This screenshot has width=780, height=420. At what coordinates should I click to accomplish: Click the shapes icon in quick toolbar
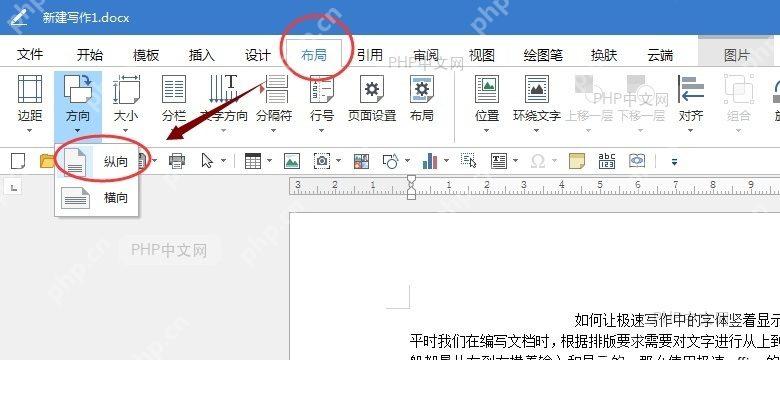tap(390, 161)
